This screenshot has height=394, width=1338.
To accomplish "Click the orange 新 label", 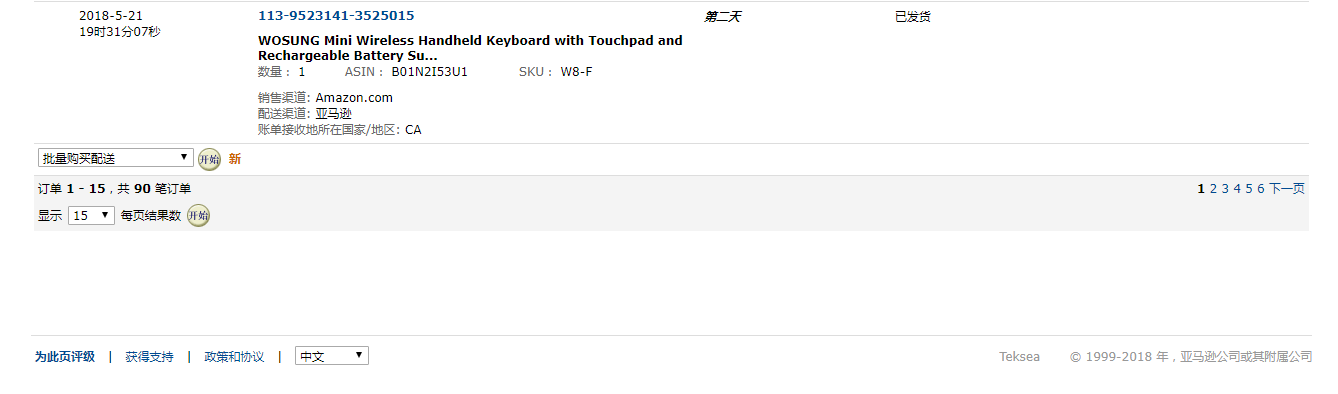I will pyautogui.click(x=235, y=159).
